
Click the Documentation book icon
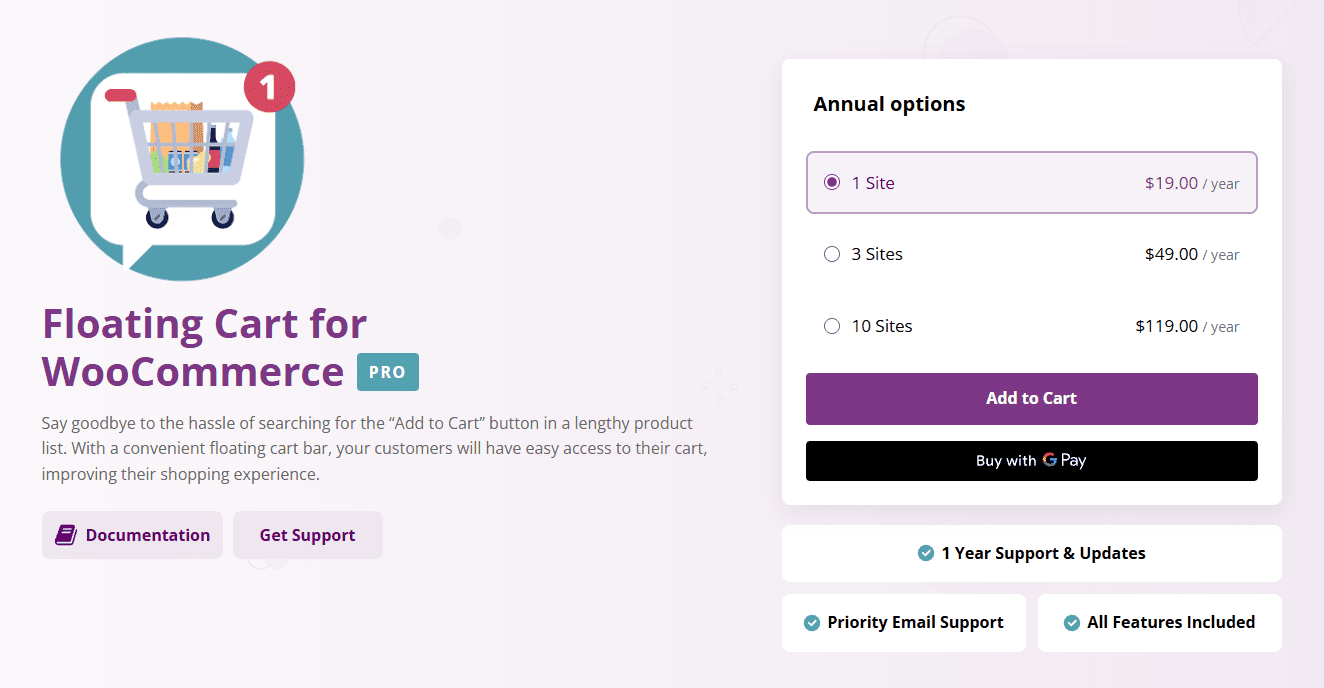click(65, 534)
